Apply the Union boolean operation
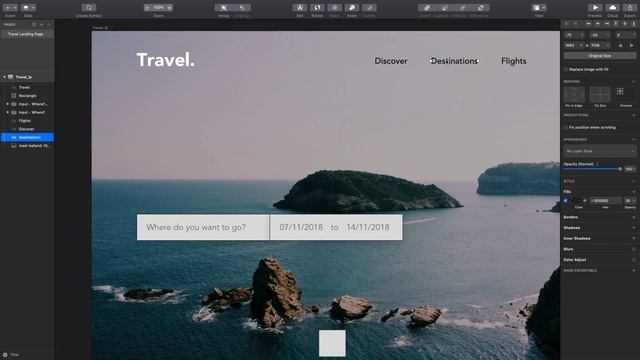The height and width of the screenshot is (360, 640). [x=426, y=8]
